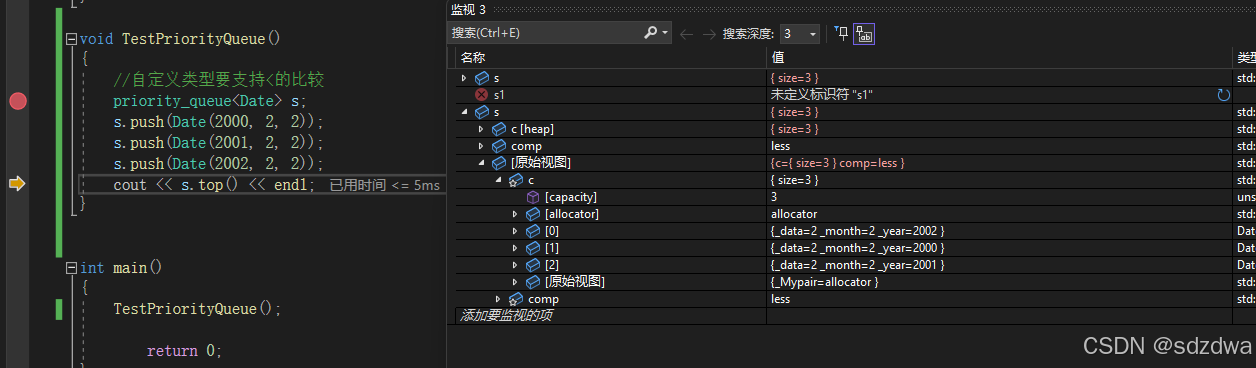This screenshot has width=1256, height=368.
Task: Expand element [2] in the watch tree
Action: (515, 265)
